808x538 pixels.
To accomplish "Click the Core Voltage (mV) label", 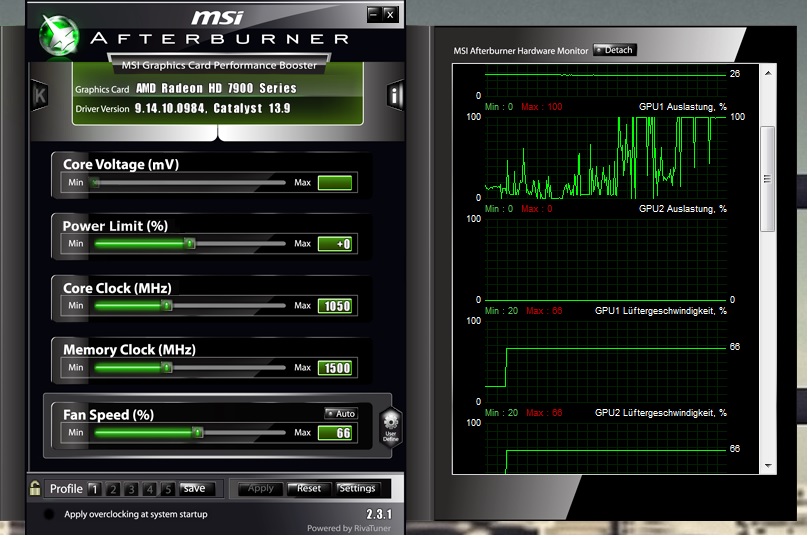I will [121, 164].
